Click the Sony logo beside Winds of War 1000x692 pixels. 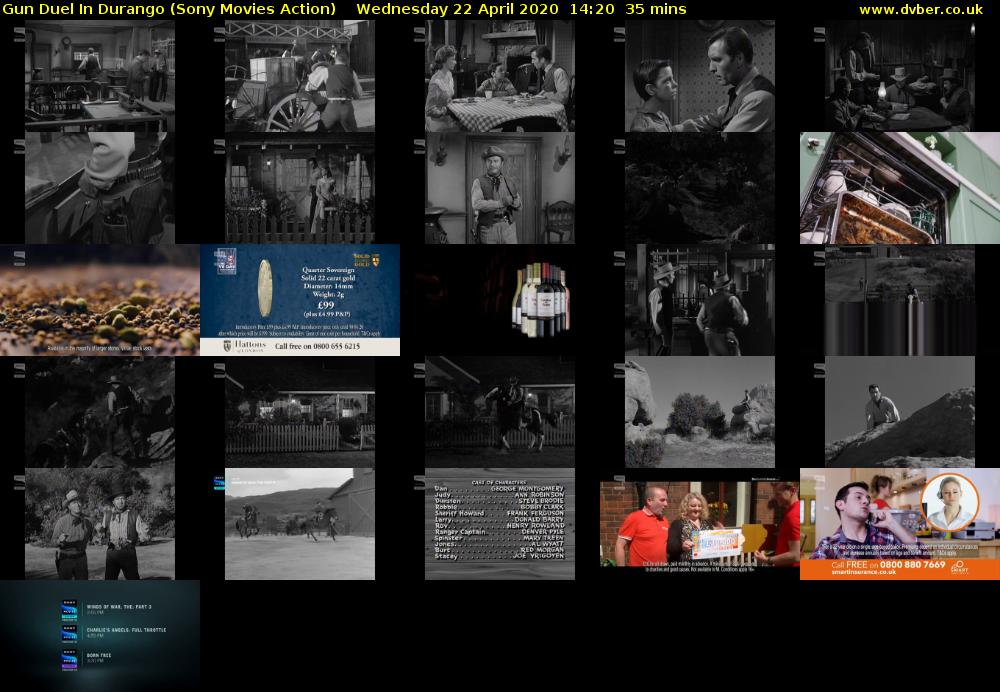pos(69,610)
